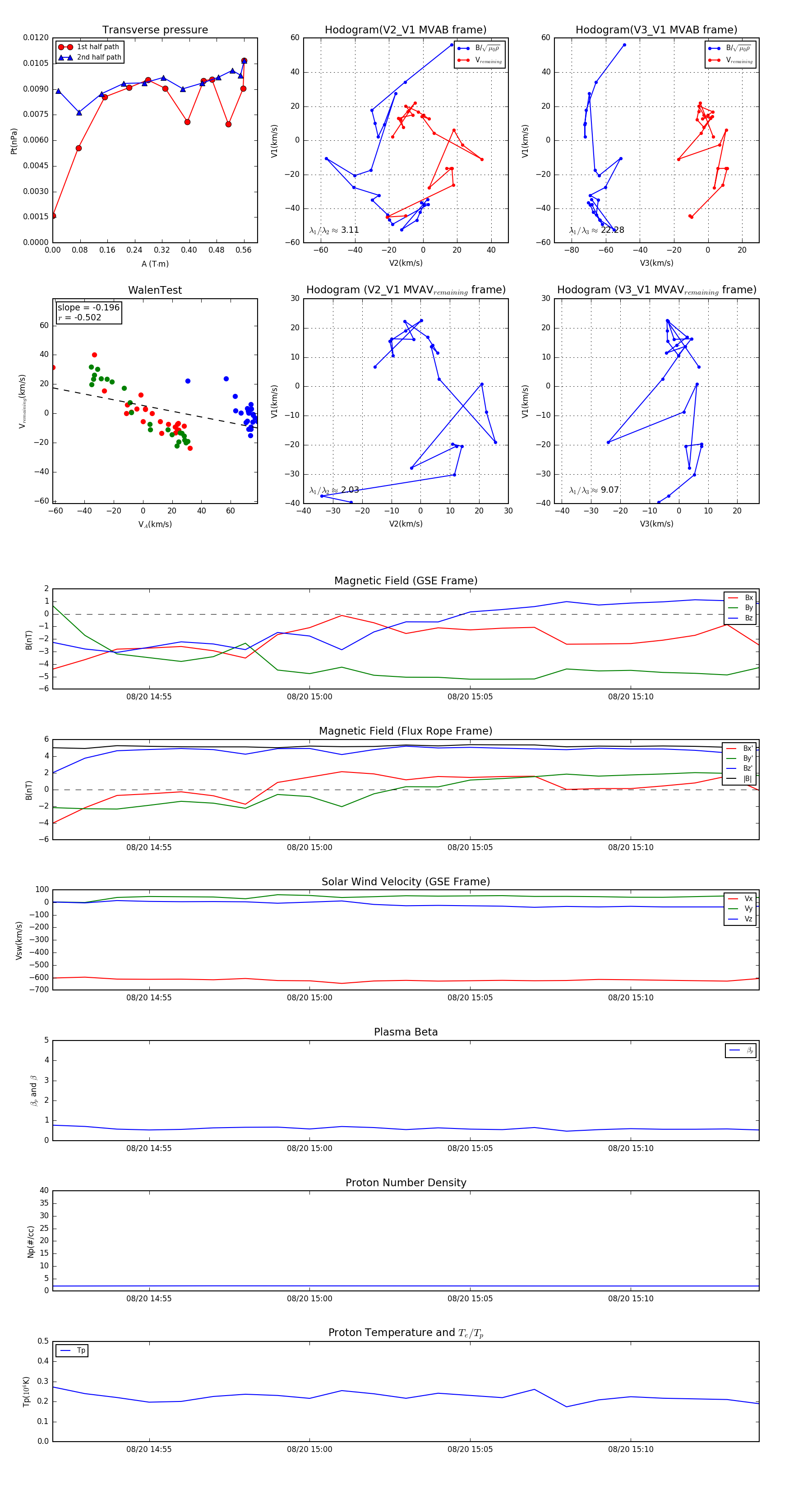Click the "slope = -0.196" annotation

[x=88, y=308]
